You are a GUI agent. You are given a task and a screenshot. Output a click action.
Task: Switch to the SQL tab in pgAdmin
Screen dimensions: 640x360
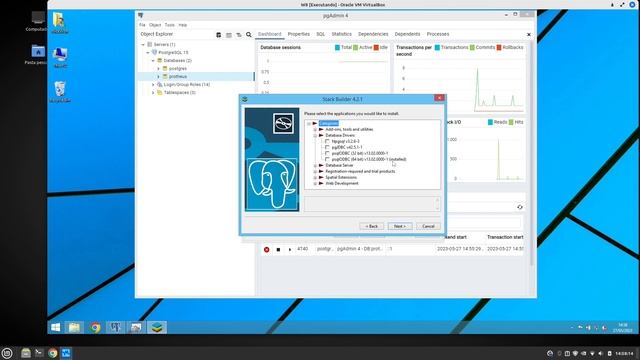tap(321, 34)
